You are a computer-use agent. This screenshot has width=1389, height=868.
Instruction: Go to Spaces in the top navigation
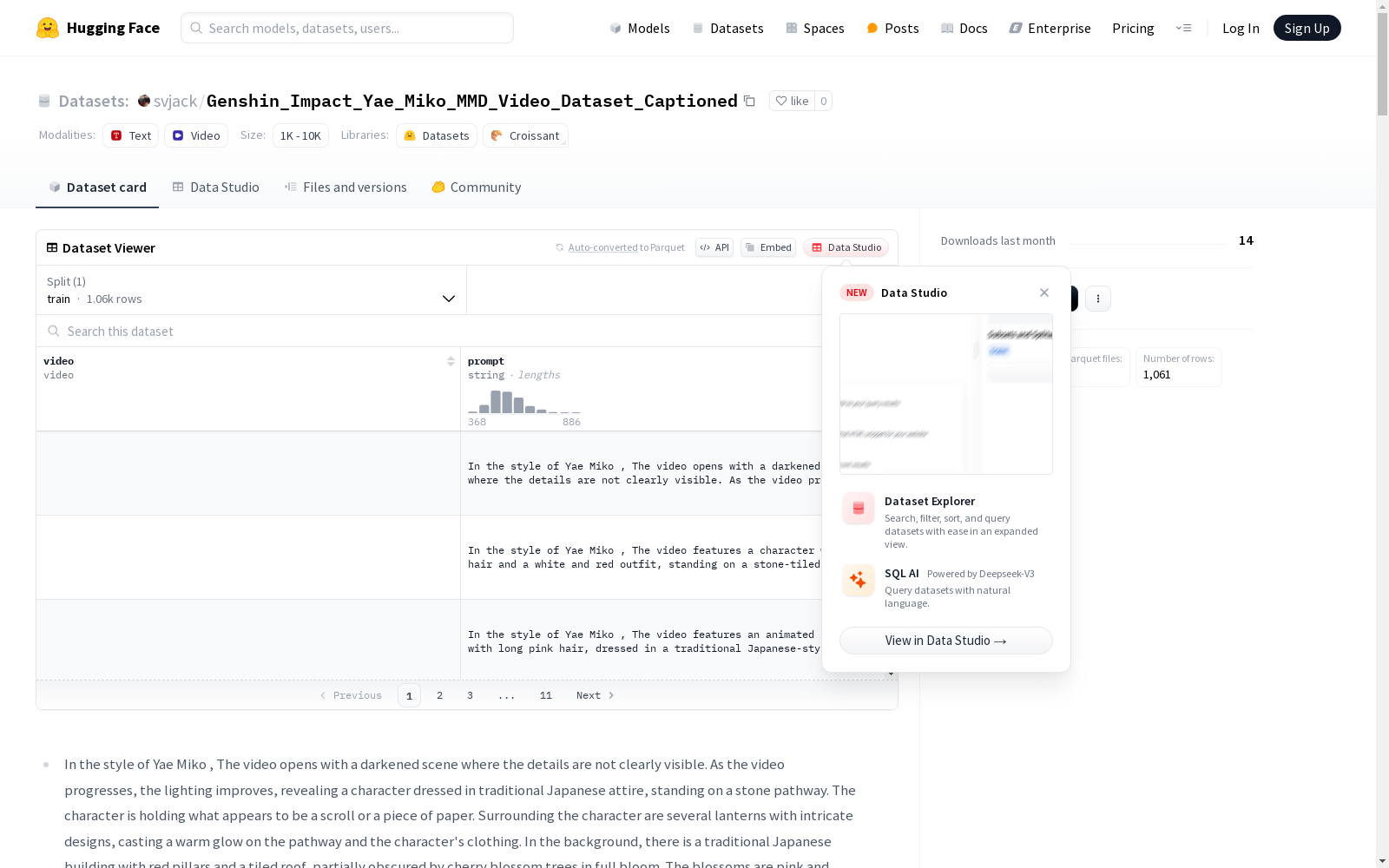815,28
